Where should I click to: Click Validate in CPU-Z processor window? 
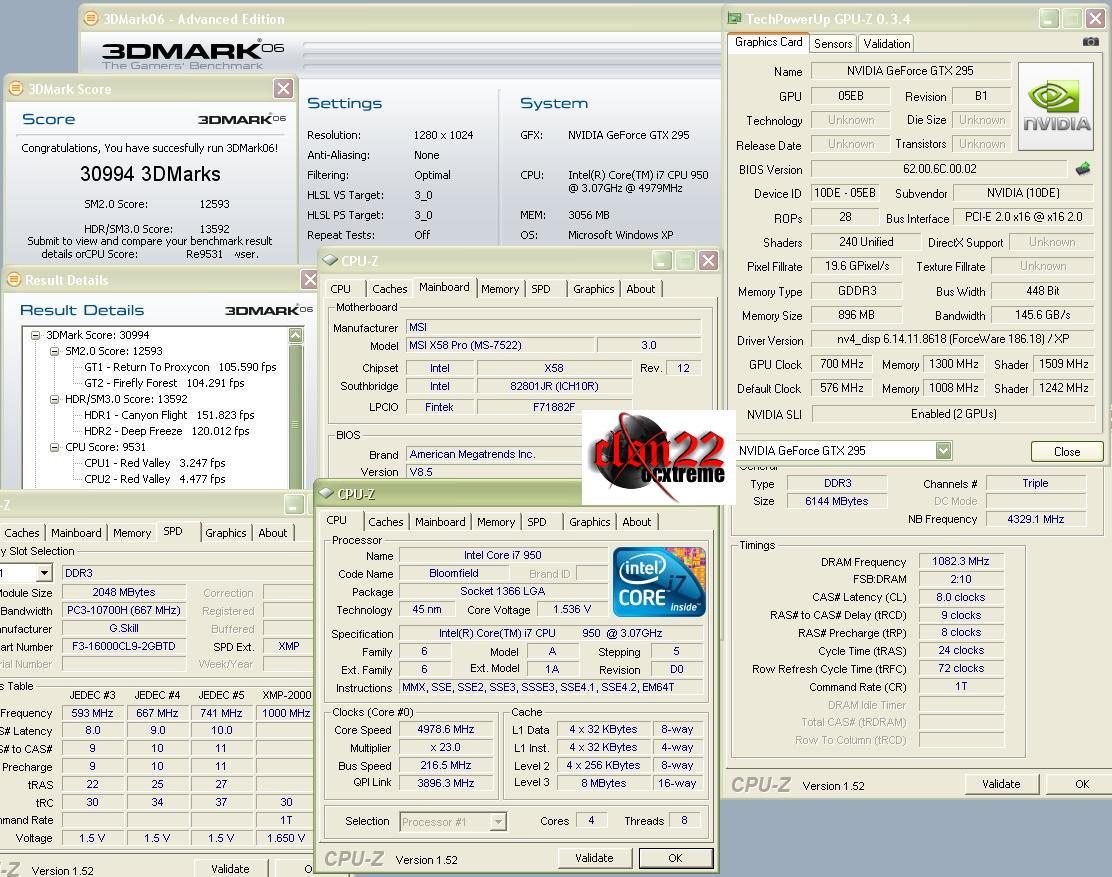594,858
